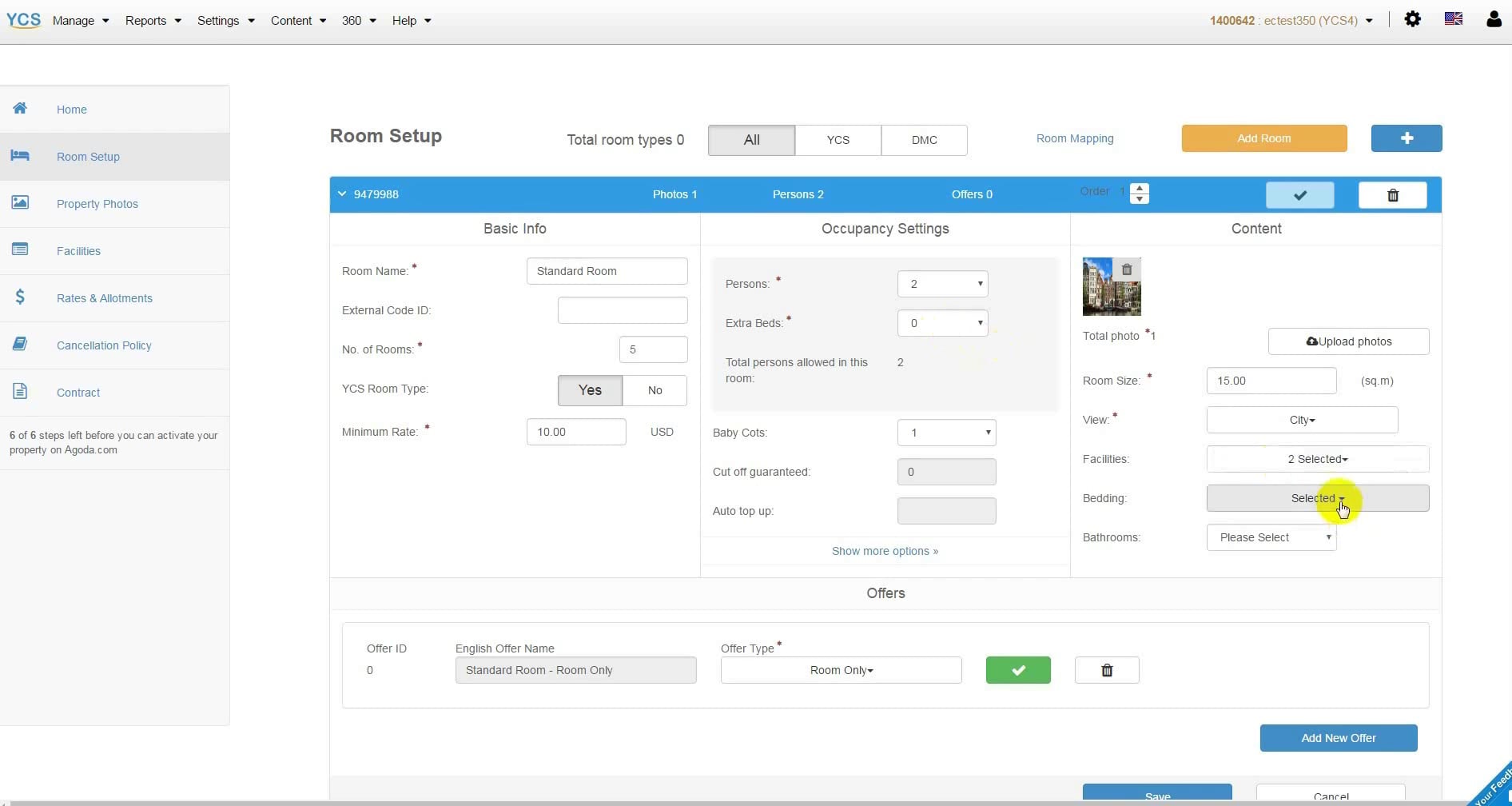Click the blue plus button
This screenshot has height=806, width=1512.
[1407, 138]
